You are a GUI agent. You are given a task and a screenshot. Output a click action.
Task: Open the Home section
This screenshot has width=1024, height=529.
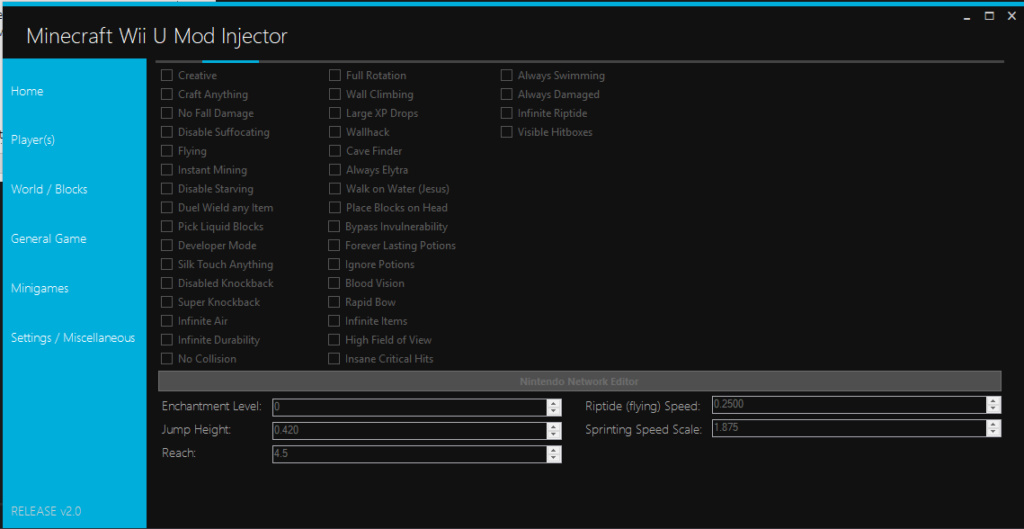pyautogui.click(x=27, y=91)
